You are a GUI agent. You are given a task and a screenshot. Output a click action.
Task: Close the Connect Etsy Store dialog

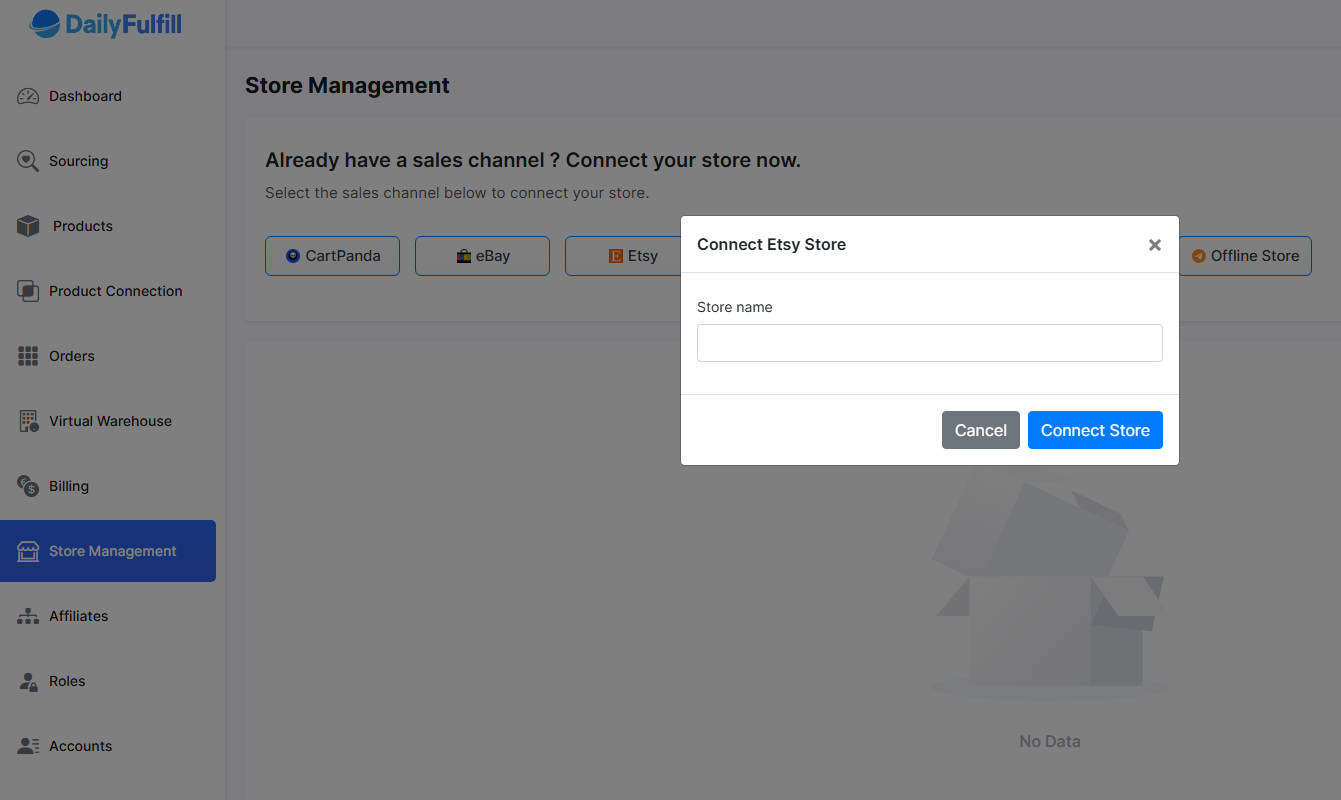(1154, 245)
